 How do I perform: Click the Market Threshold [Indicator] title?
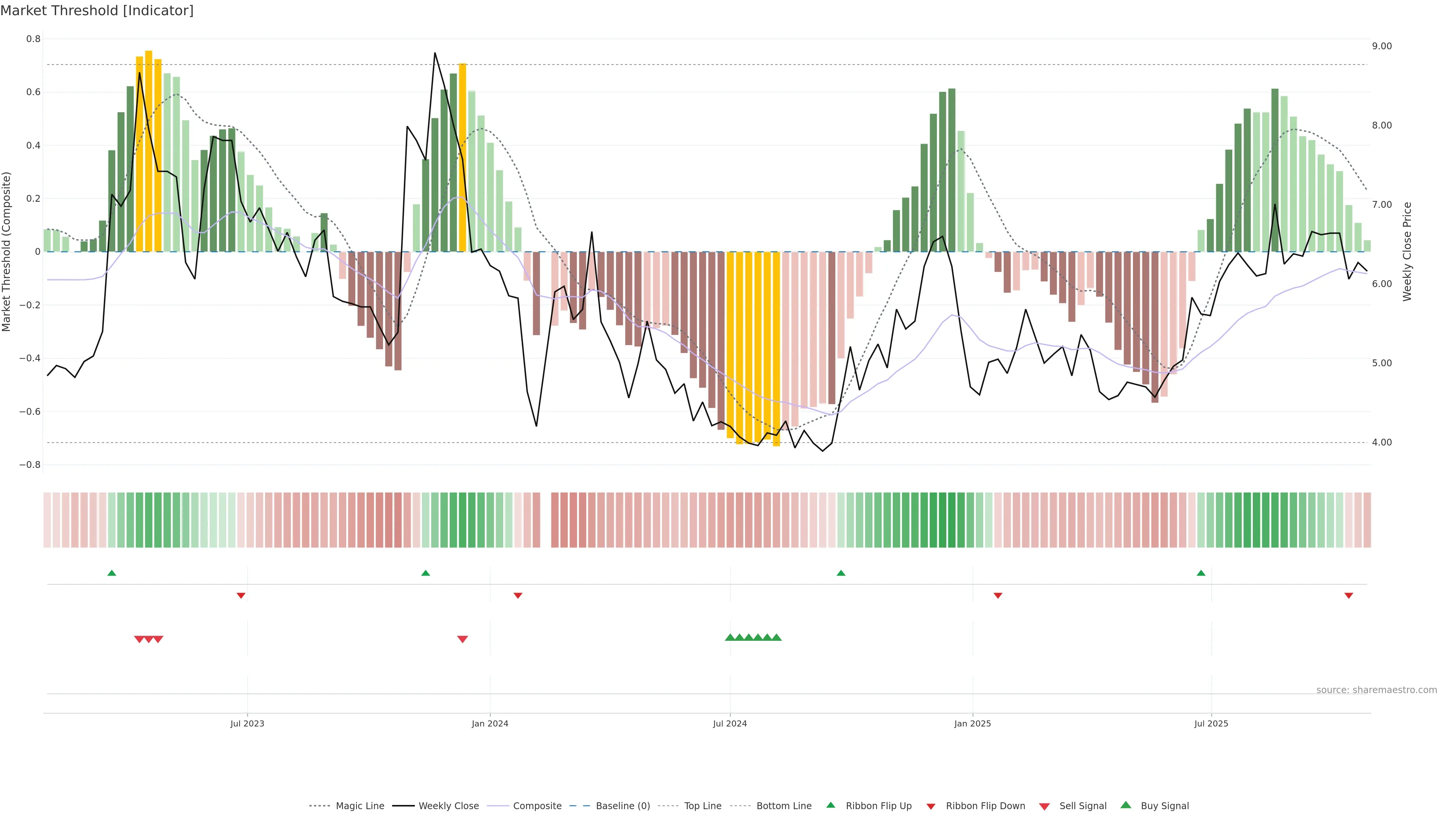97,11
